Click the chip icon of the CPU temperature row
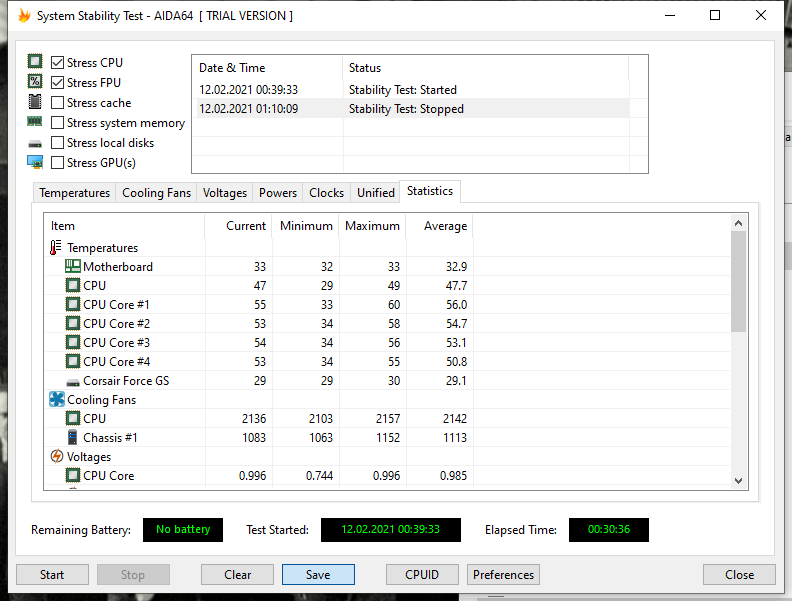This screenshot has height=601, width=792. [x=73, y=285]
